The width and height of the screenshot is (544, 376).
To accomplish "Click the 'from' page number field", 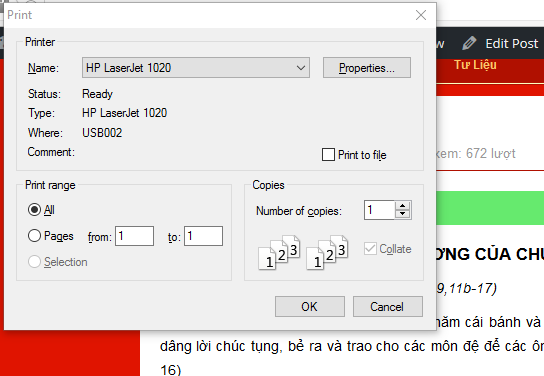I will pos(134,236).
